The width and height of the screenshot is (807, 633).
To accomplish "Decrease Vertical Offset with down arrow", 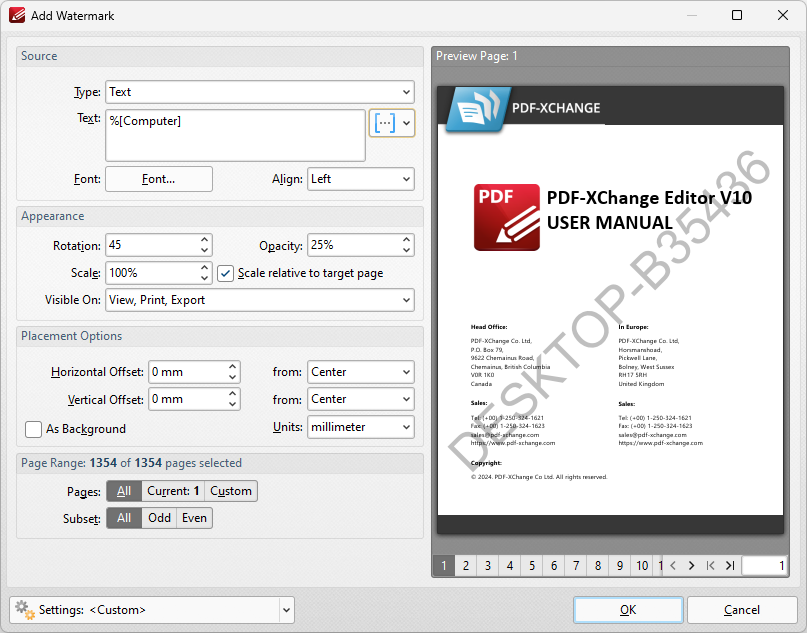I will 233,405.
